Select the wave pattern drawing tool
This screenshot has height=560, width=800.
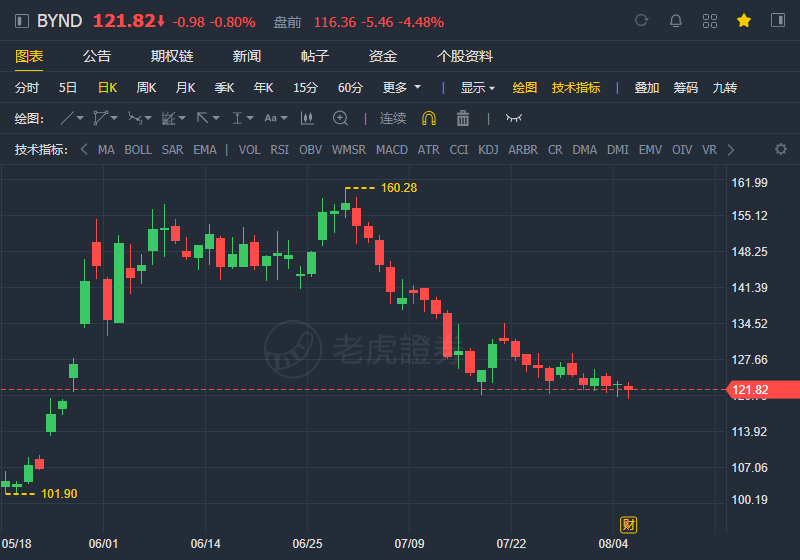pos(135,118)
